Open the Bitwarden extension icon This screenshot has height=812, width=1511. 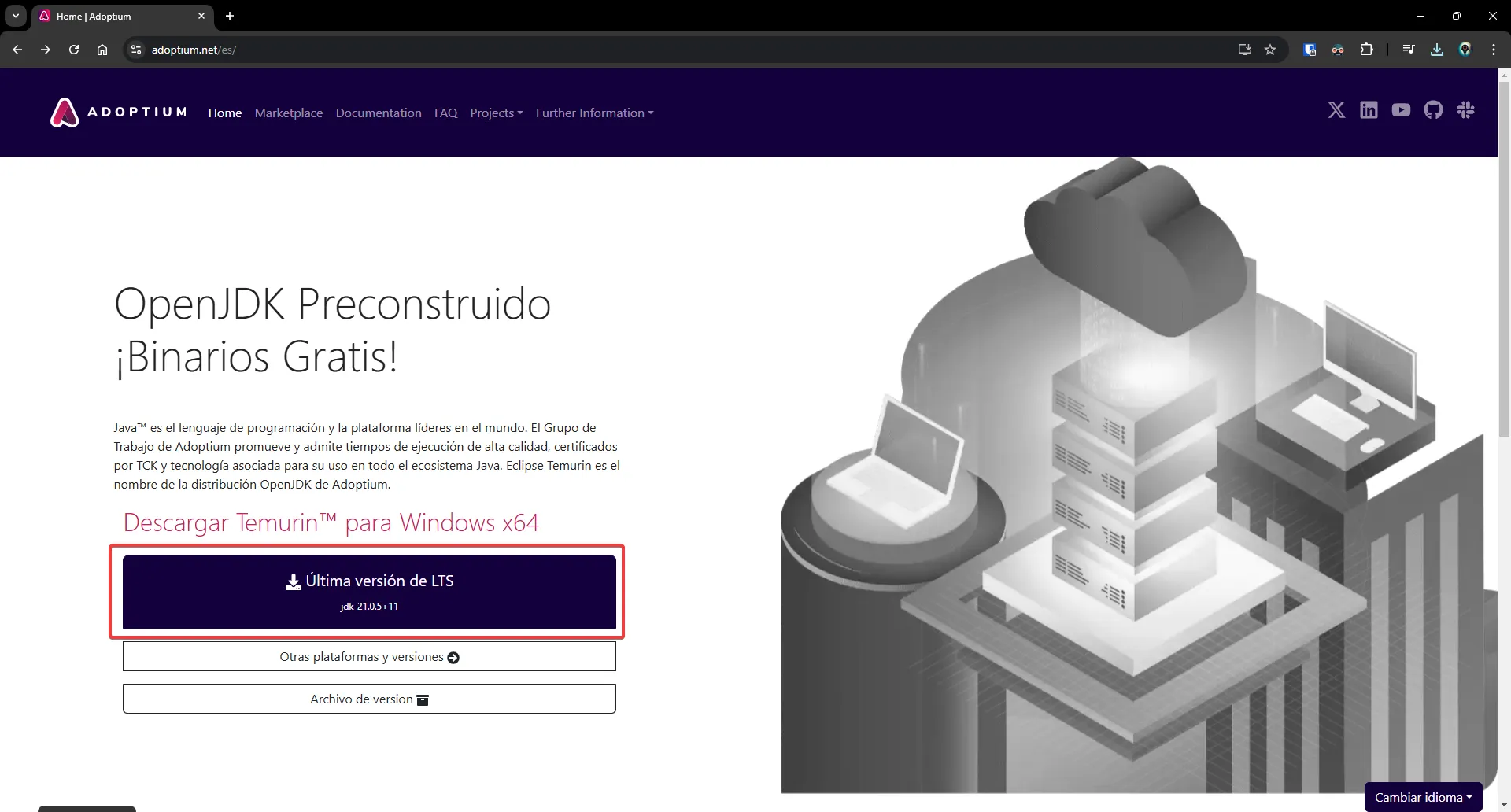point(1310,50)
